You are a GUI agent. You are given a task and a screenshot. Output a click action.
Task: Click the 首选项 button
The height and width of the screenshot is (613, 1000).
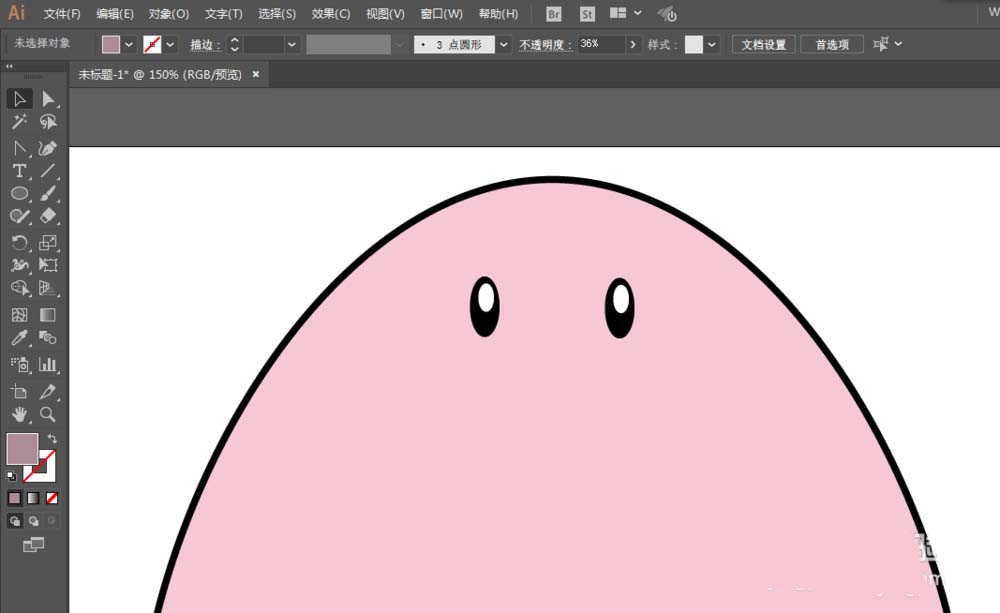point(832,44)
